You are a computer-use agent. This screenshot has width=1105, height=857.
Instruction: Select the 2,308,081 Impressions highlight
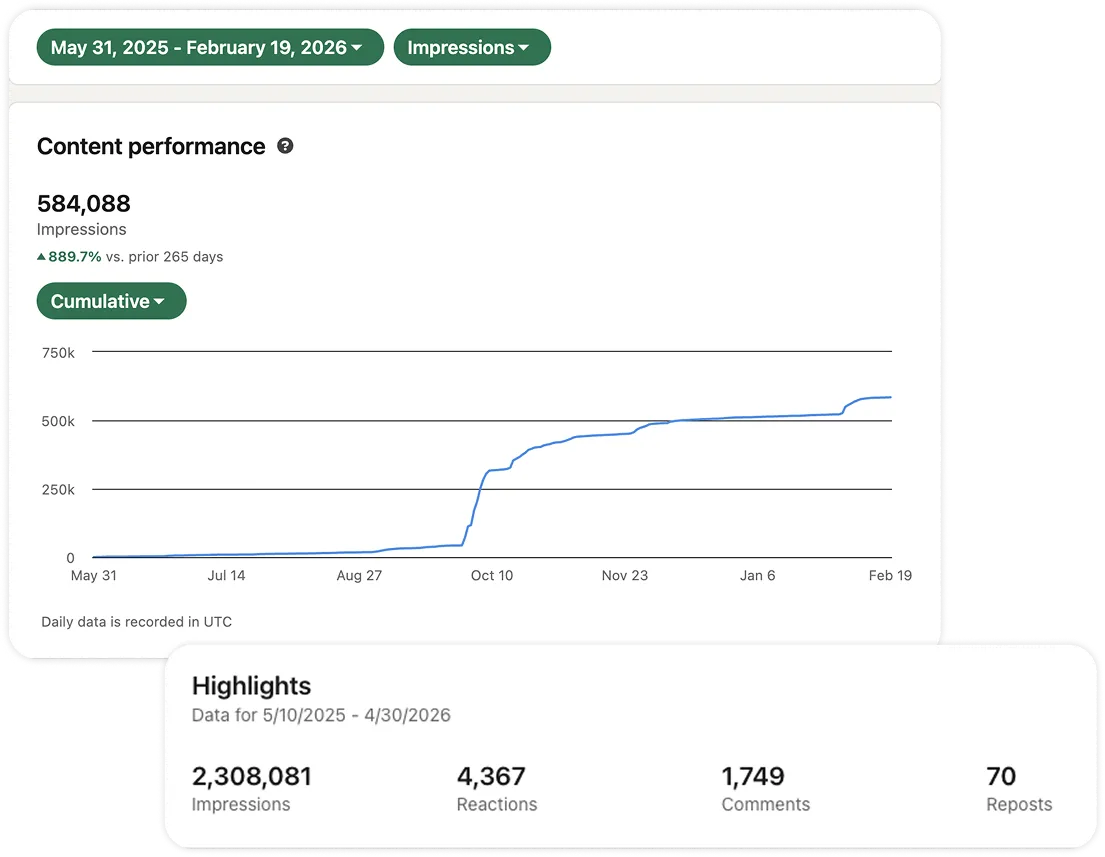(252, 789)
